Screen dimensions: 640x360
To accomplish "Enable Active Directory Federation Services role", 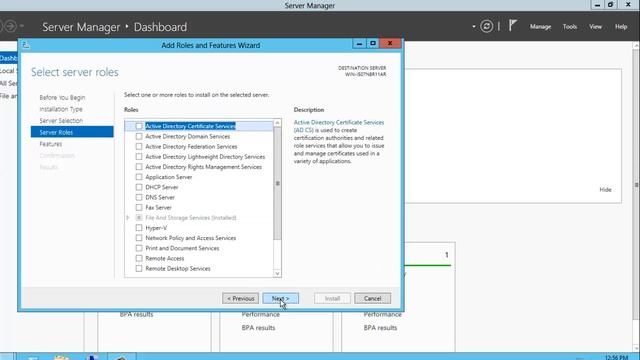I will click(139, 147).
